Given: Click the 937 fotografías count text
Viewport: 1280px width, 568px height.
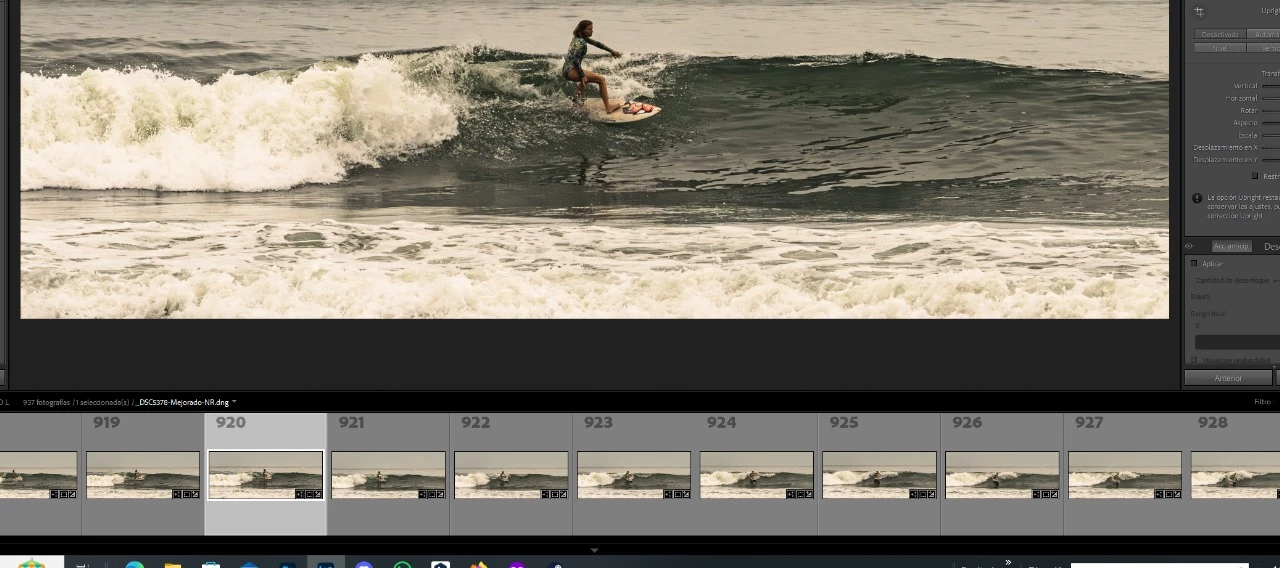Looking at the screenshot, I should tap(46, 402).
